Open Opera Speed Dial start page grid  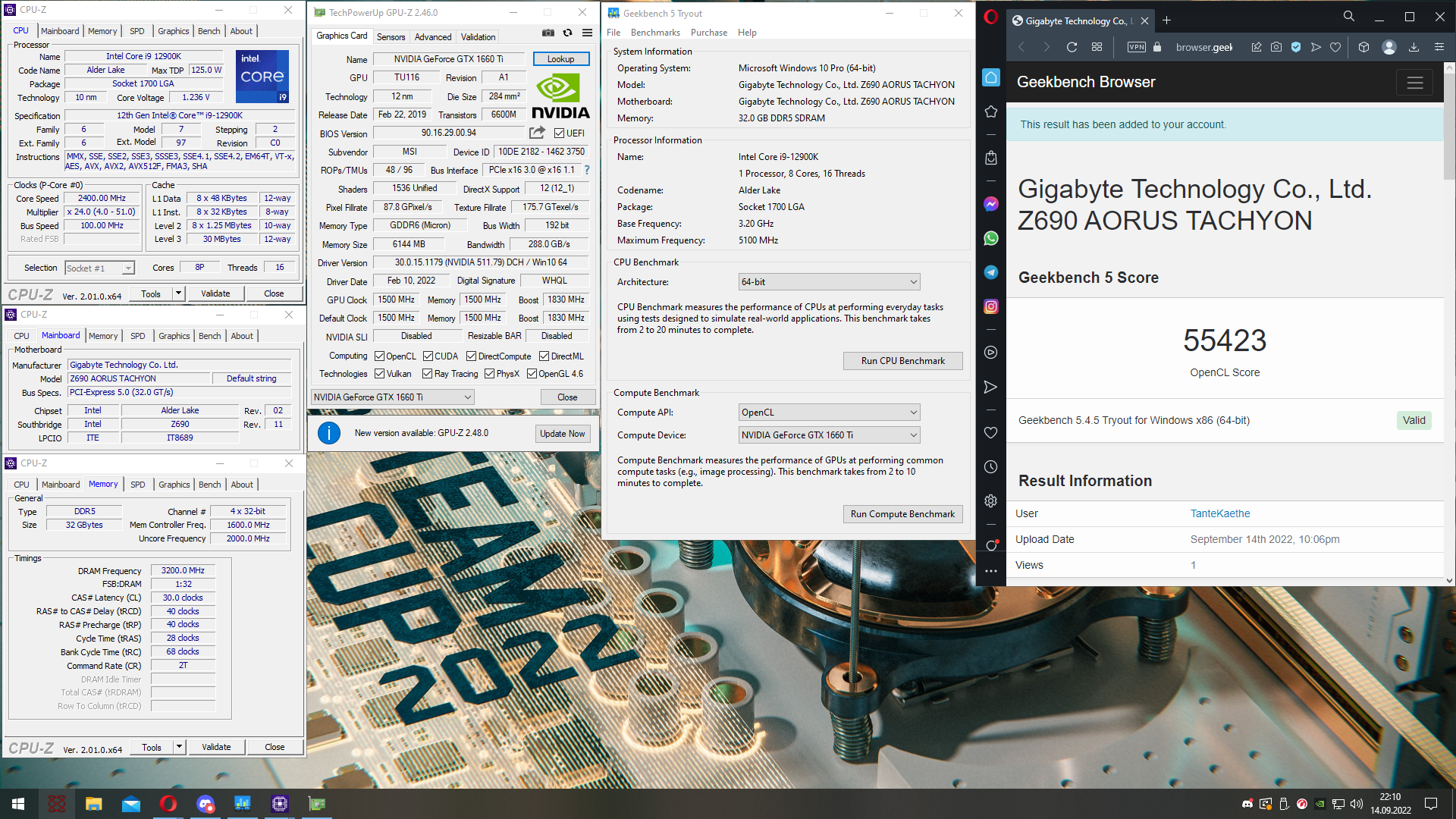coord(1097,47)
